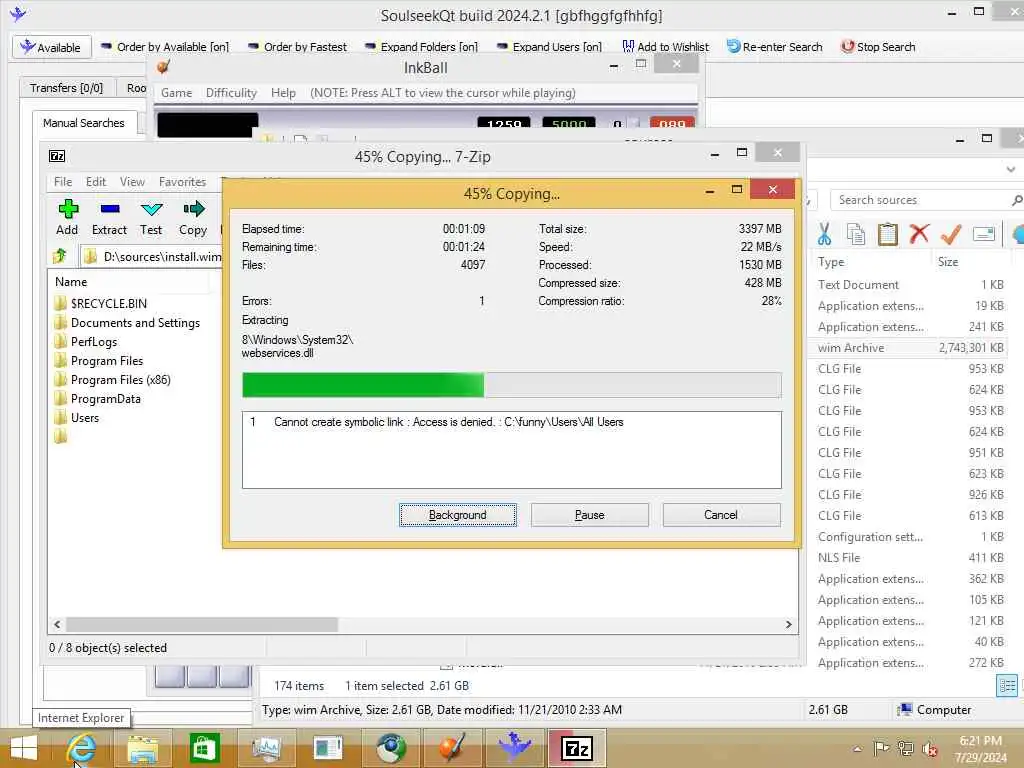Image resolution: width=1024 pixels, height=768 pixels.
Task: Click the Available status button in SoulseekQt
Action: pyautogui.click(x=51, y=47)
